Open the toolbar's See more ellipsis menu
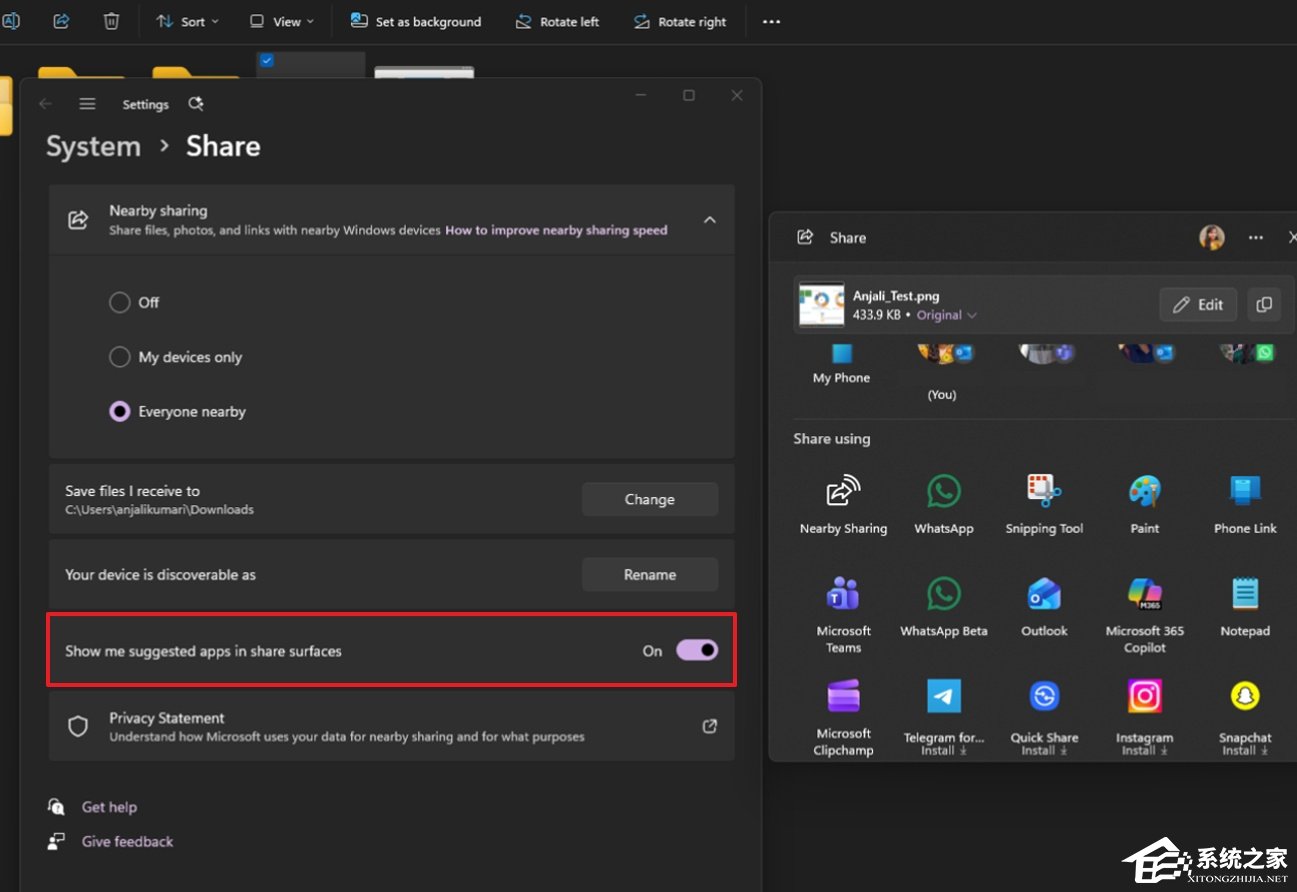Screen dimensions: 1297x892 (771, 22)
